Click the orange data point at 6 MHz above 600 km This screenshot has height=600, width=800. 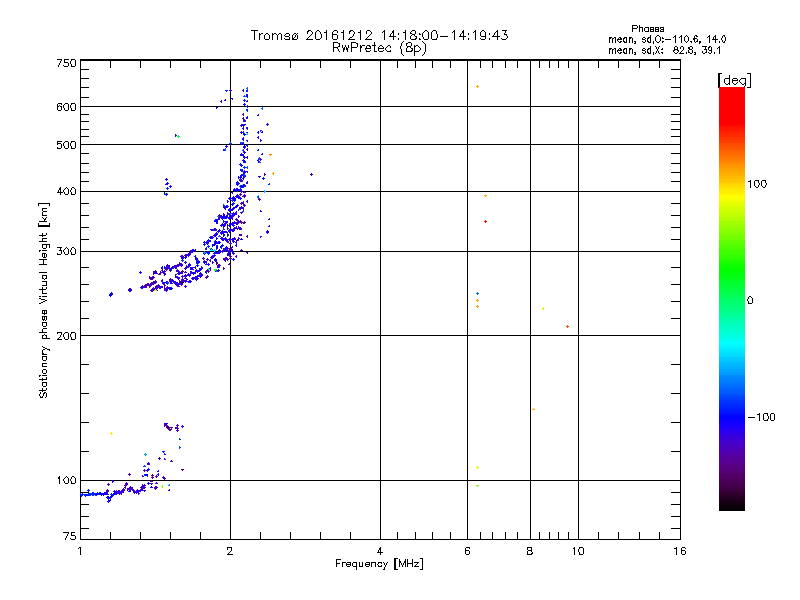pyautogui.click(x=477, y=87)
